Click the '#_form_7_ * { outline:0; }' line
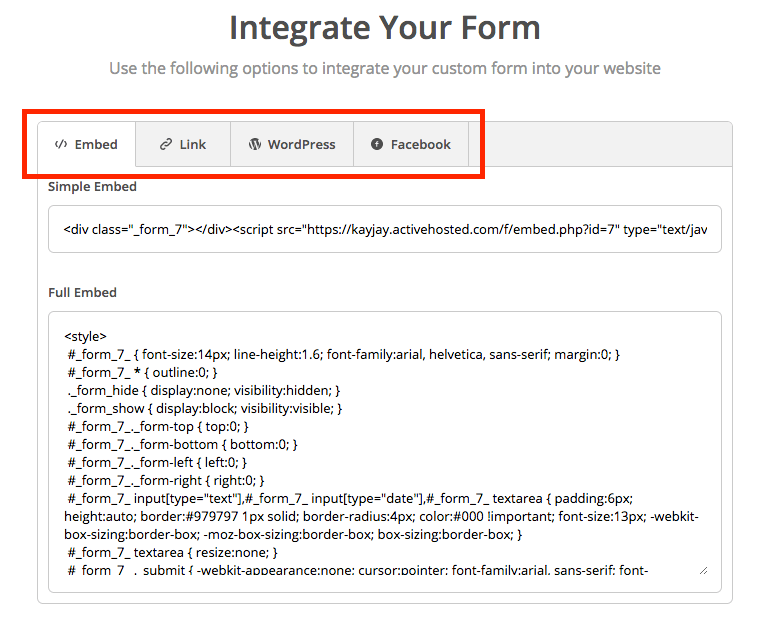The width and height of the screenshot is (769, 628). point(142,373)
